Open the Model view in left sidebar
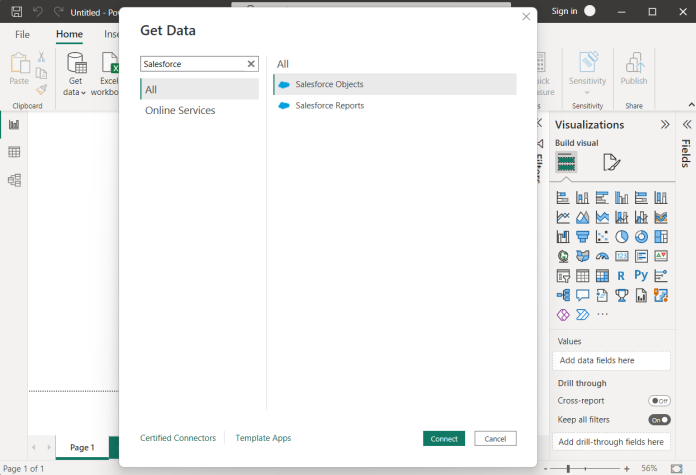696x475 pixels. tap(14, 180)
